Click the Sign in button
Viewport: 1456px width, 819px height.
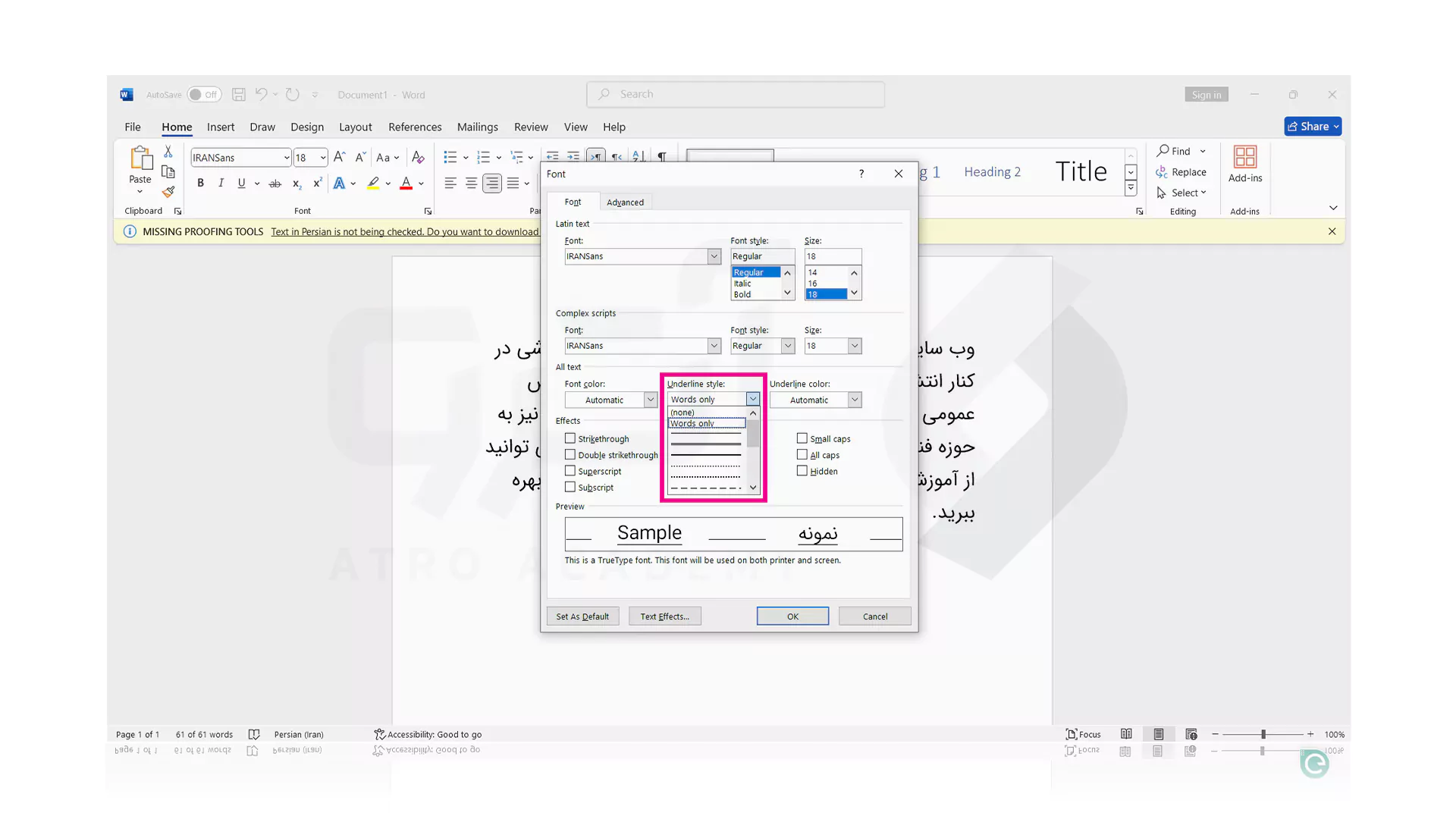click(1207, 95)
